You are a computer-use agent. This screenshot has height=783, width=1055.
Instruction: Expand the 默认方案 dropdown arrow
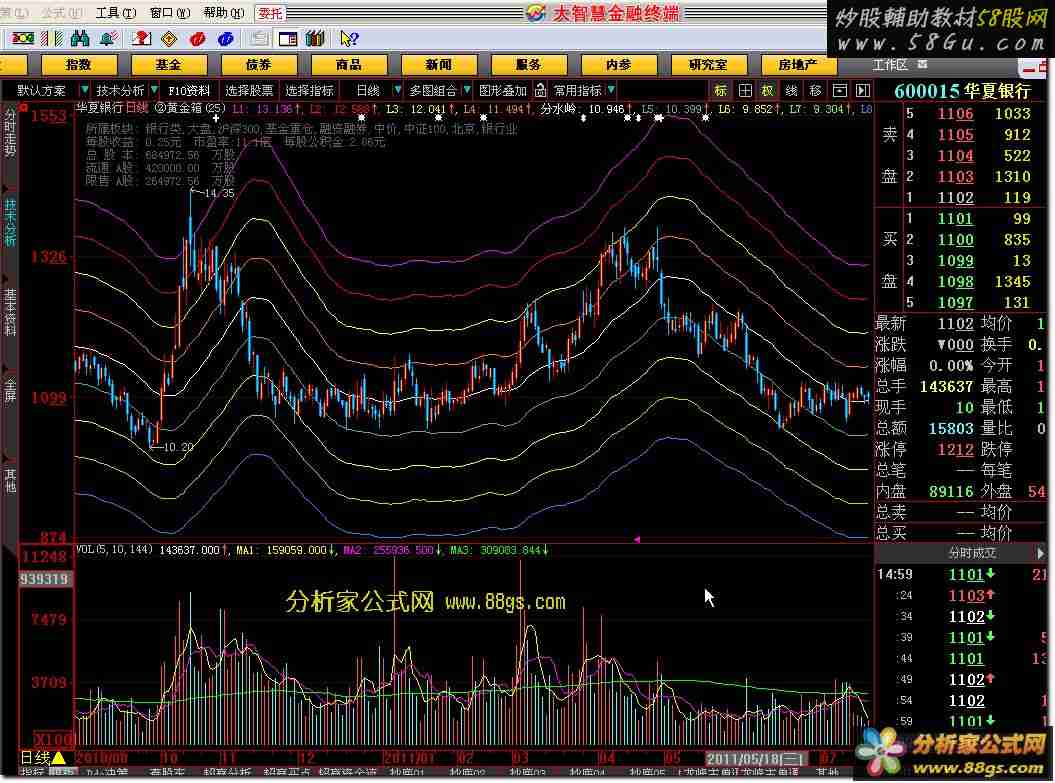click(x=84, y=89)
